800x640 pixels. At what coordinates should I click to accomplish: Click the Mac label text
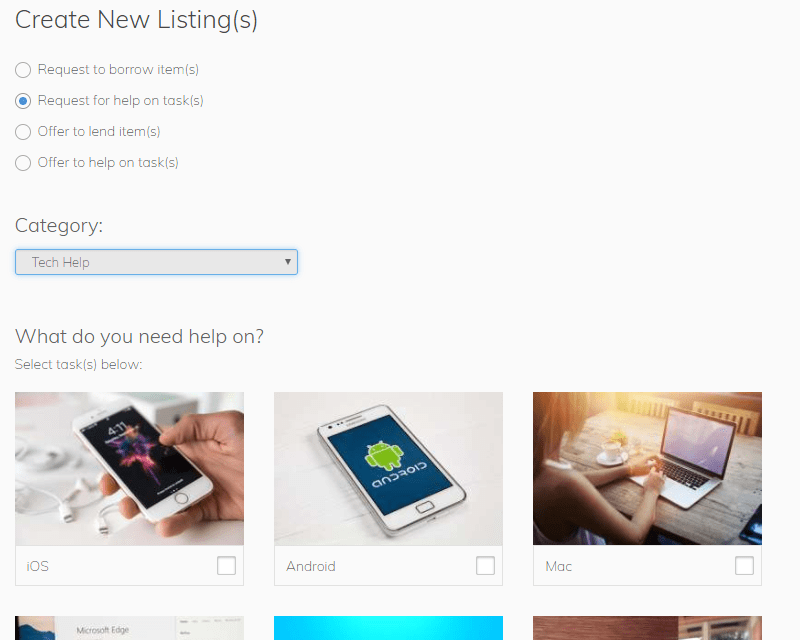pyautogui.click(x=559, y=566)
